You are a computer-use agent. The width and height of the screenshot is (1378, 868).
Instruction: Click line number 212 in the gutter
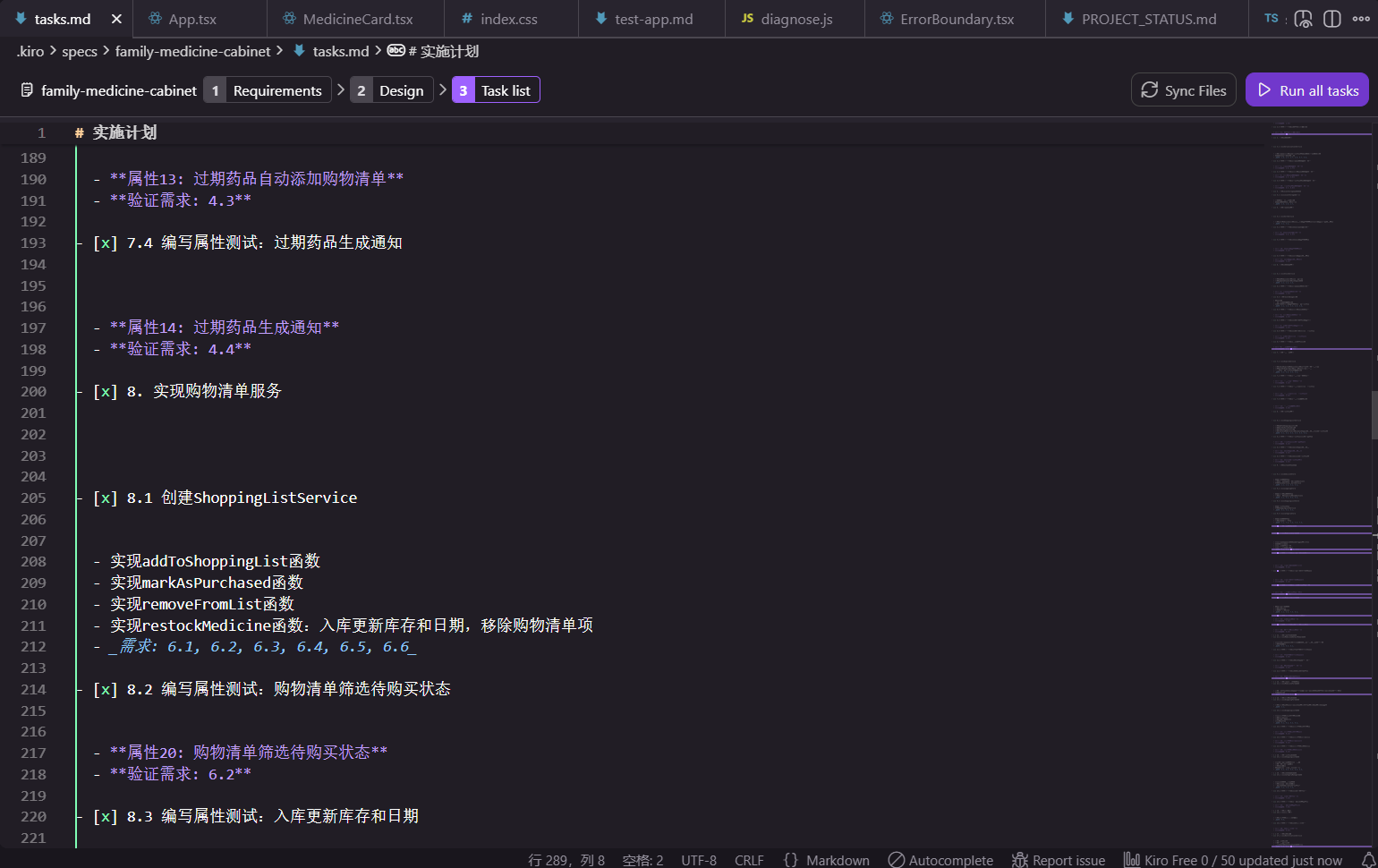(33, 646)
